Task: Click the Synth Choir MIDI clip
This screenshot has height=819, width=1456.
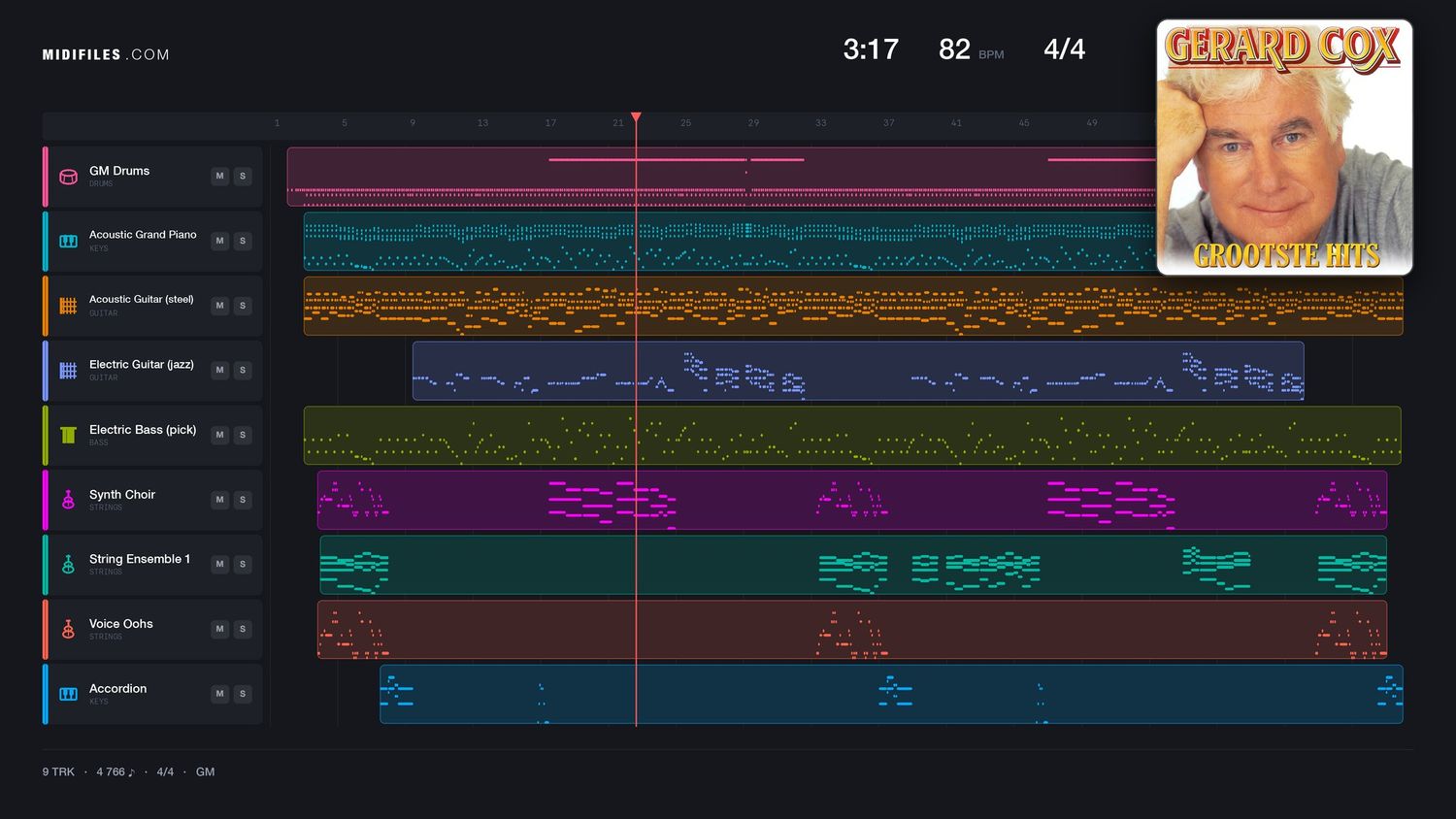Action: (x=852, y=500)
